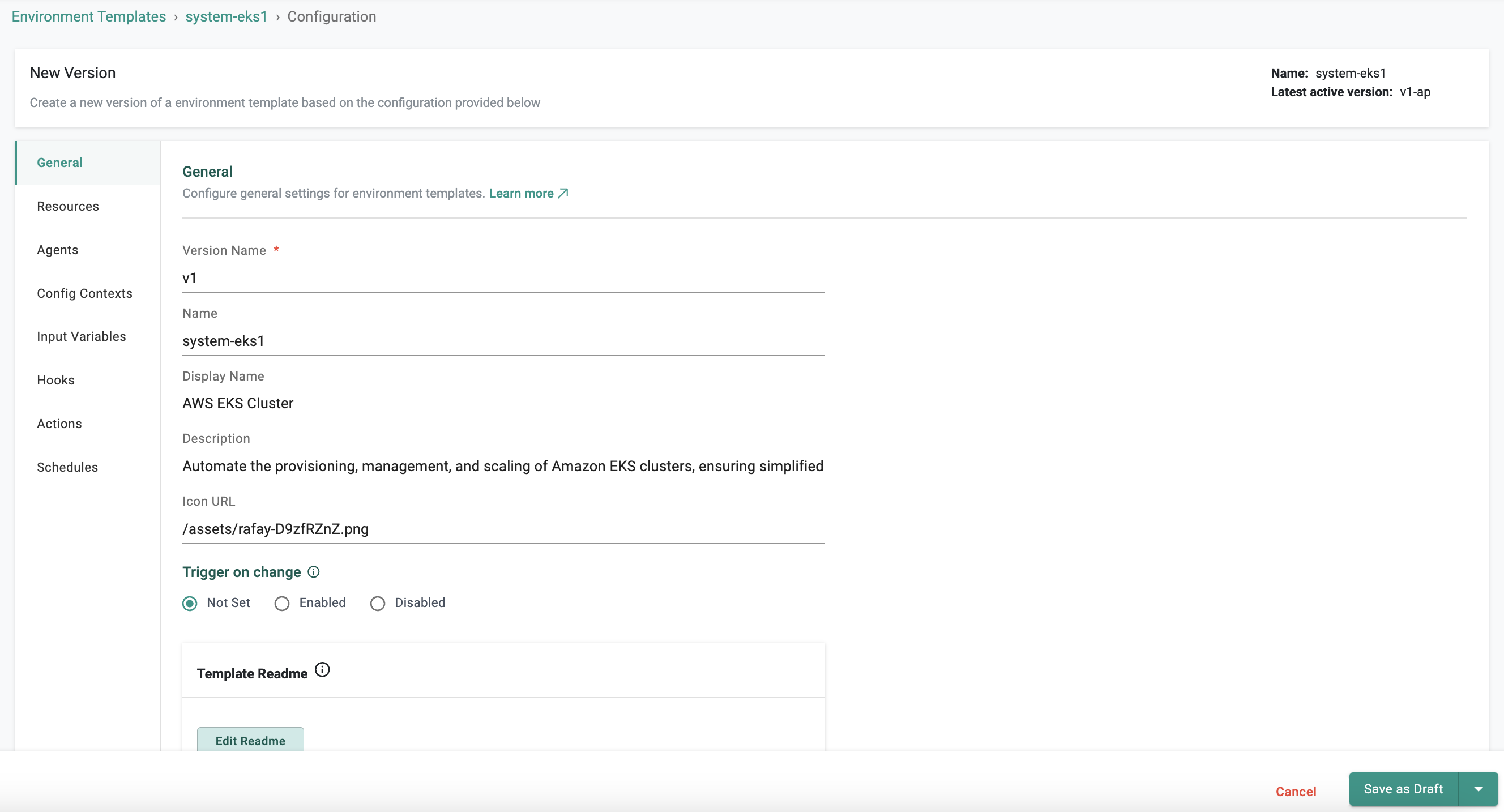
Task: Click the Config Contexts sidebar item
Action: pos(85,293)
